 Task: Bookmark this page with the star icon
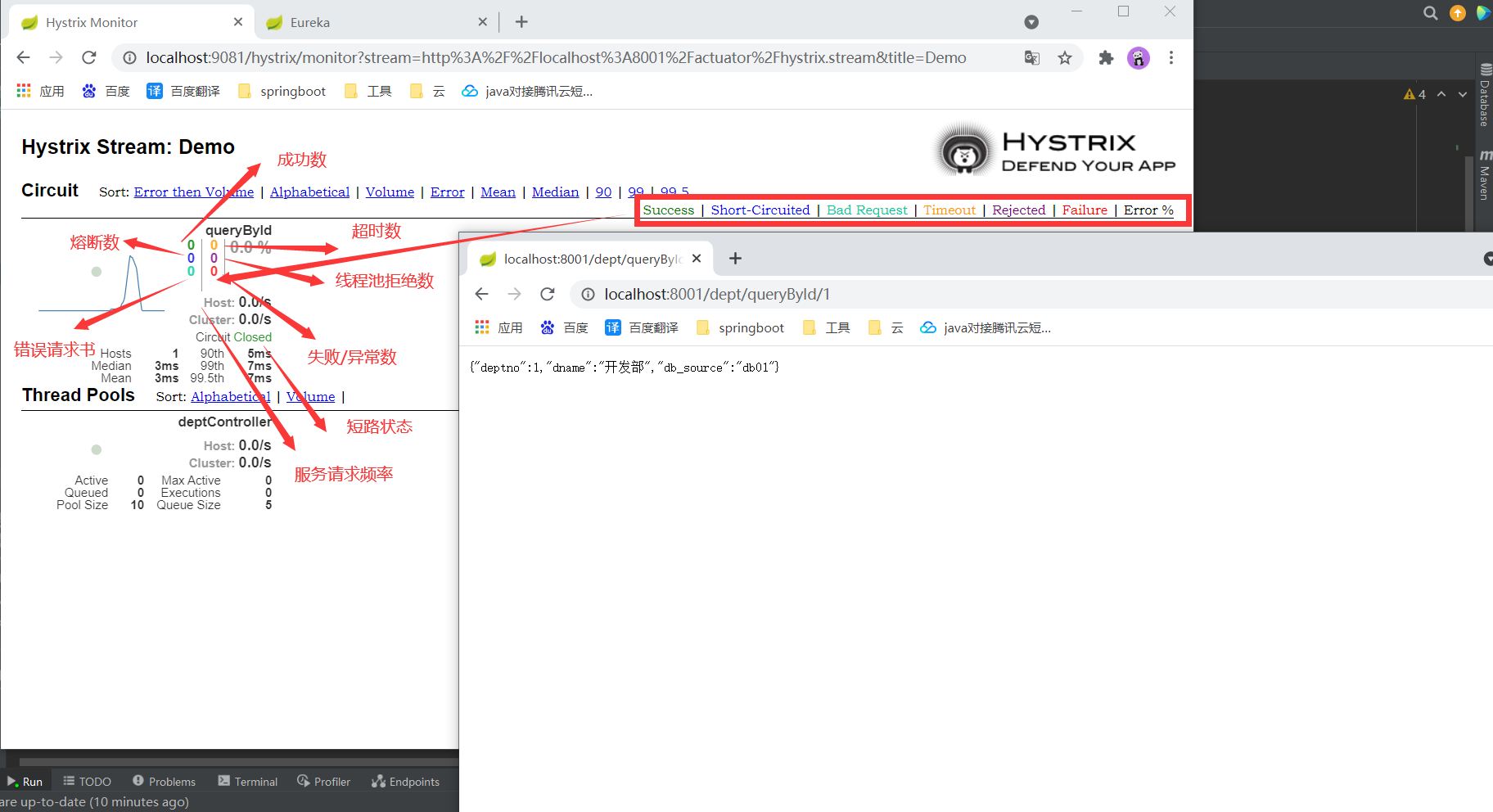tap(1064, 57)
